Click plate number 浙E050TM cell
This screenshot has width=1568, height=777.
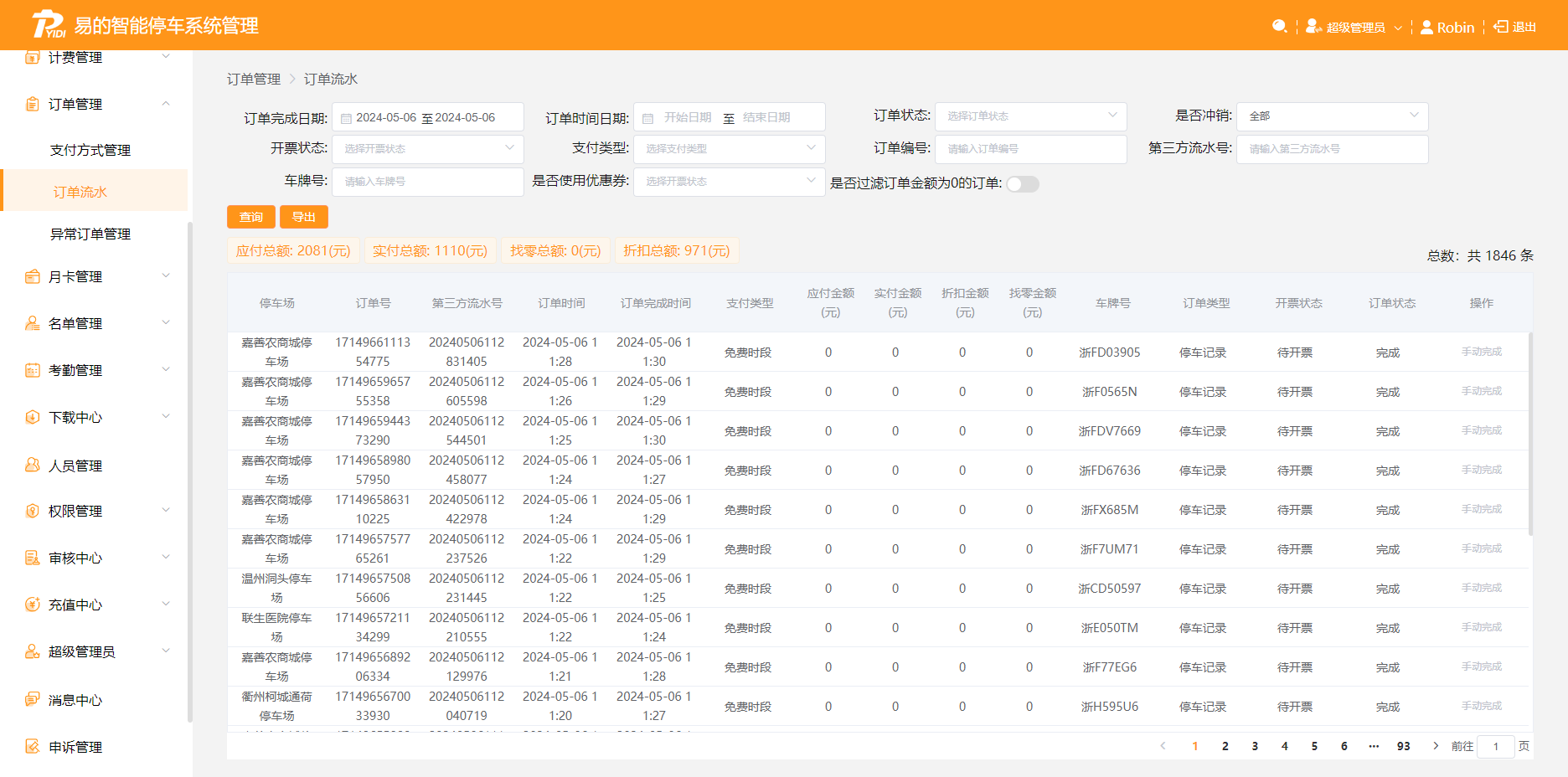point(1110,628)
